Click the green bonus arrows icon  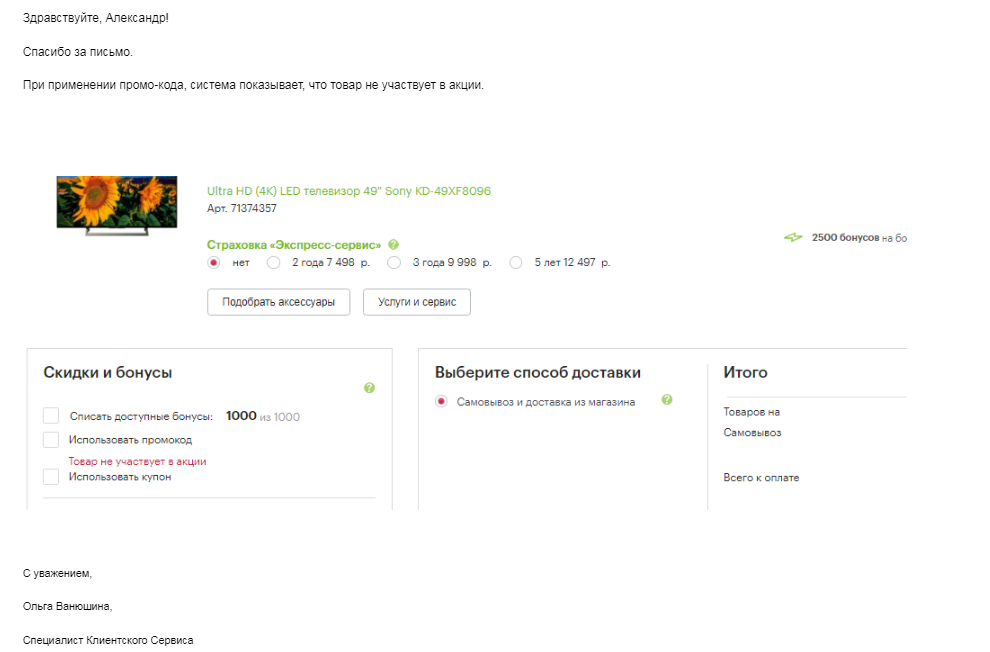[793, 238]
